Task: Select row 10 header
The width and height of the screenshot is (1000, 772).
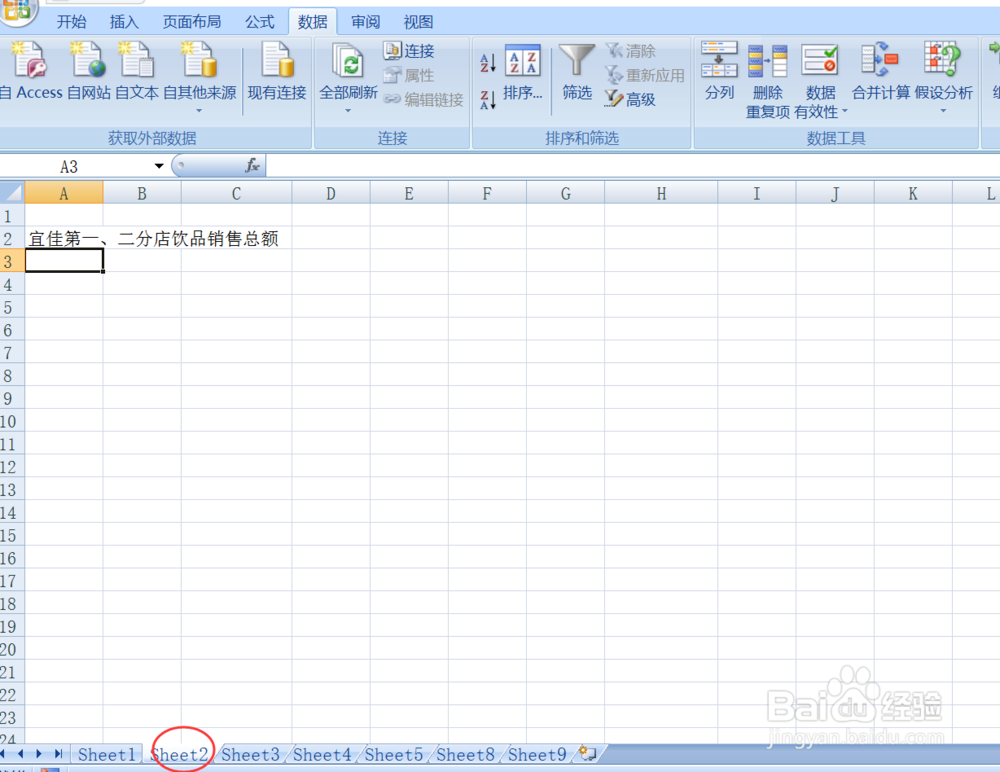Action: click(12, 421)
